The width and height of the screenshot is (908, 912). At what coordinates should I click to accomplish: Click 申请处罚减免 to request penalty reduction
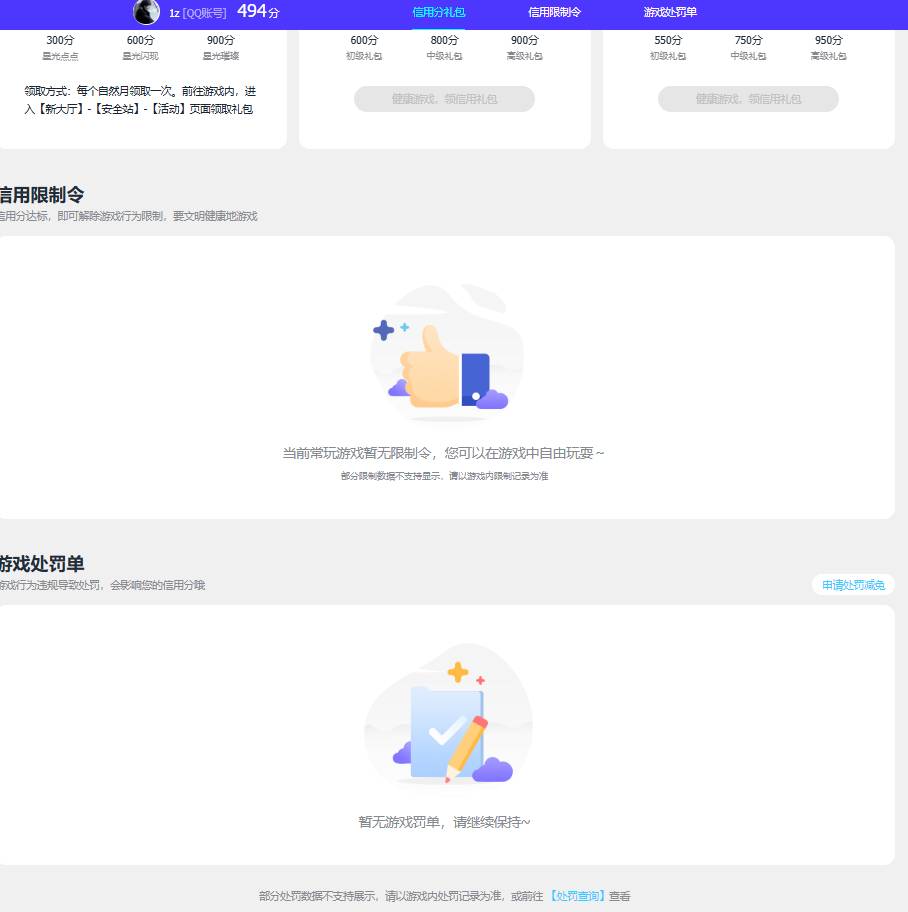pos(852,584)
